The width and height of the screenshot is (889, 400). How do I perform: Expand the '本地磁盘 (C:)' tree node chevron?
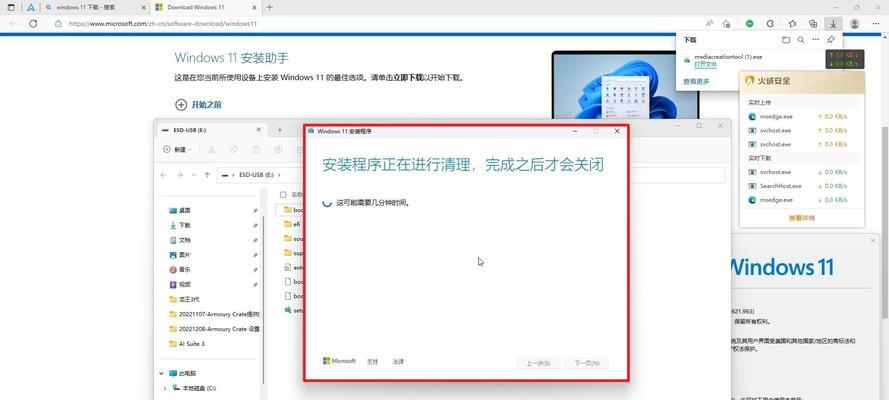(x=164, y=388)
